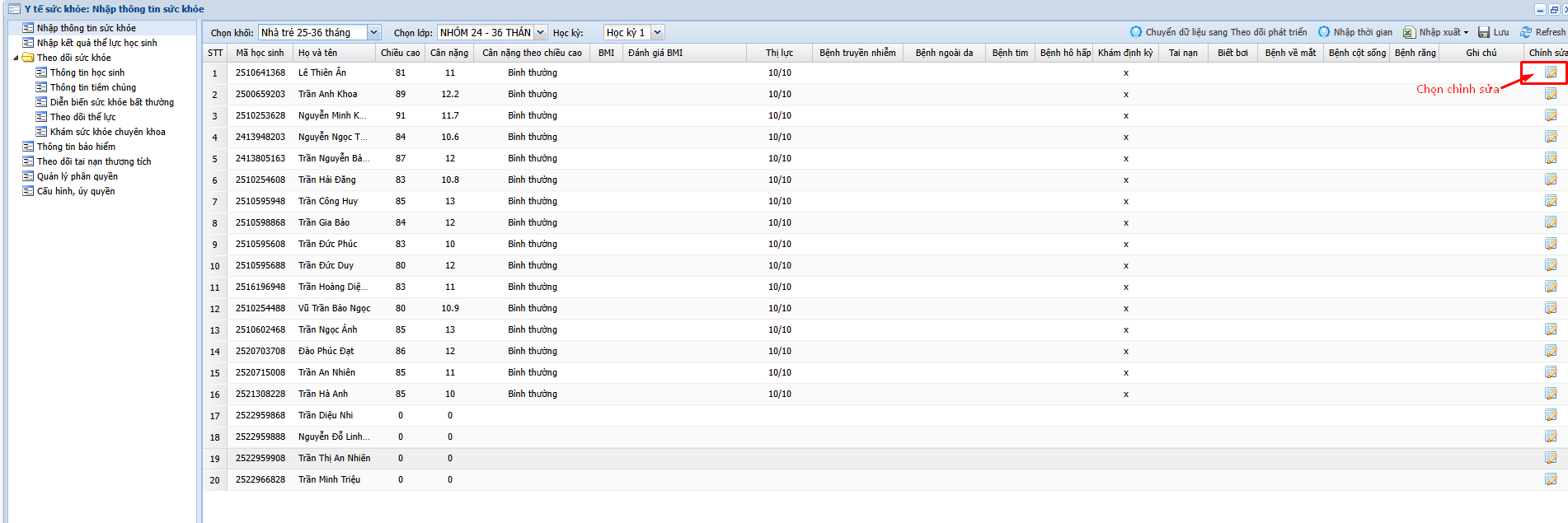Click the Chọn lớp NHÓM 24-36 field
The height and width of the screenshot is (523, 1568).
pos(486,32)
